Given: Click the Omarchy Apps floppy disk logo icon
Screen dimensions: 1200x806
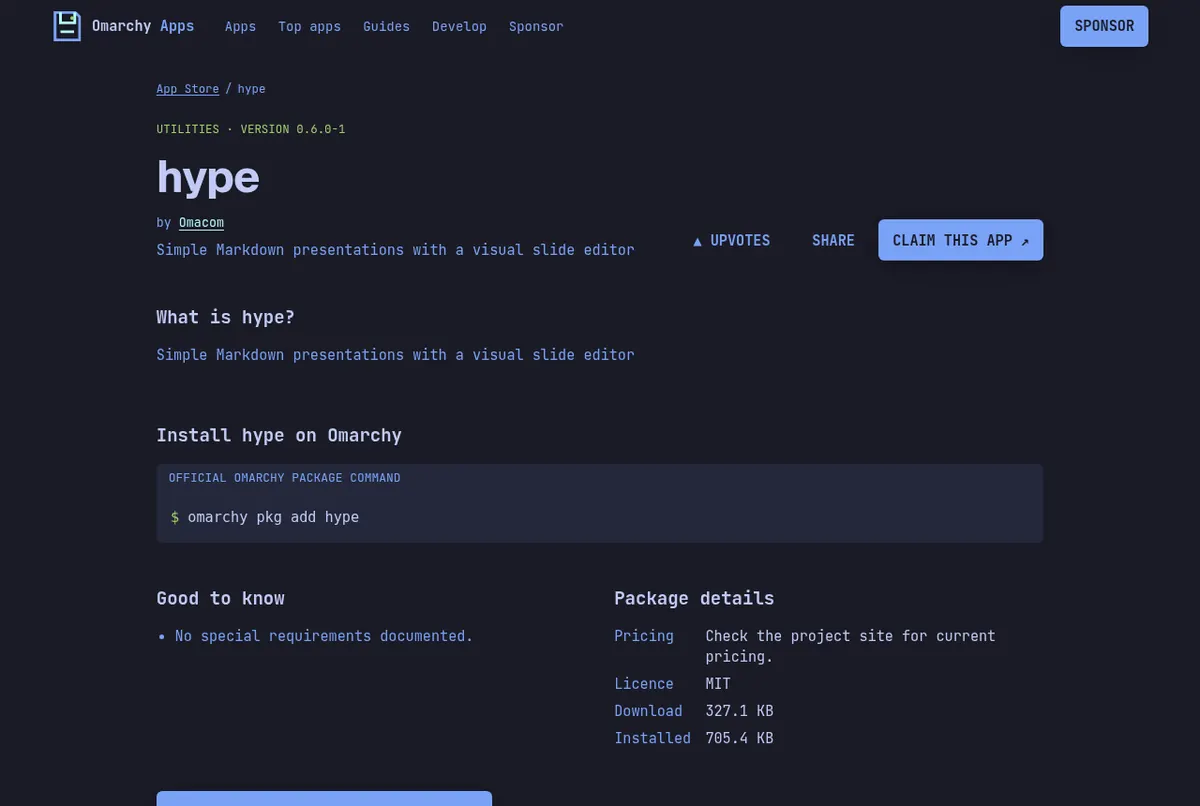Looking at the screenshot, I should [67, 26].
